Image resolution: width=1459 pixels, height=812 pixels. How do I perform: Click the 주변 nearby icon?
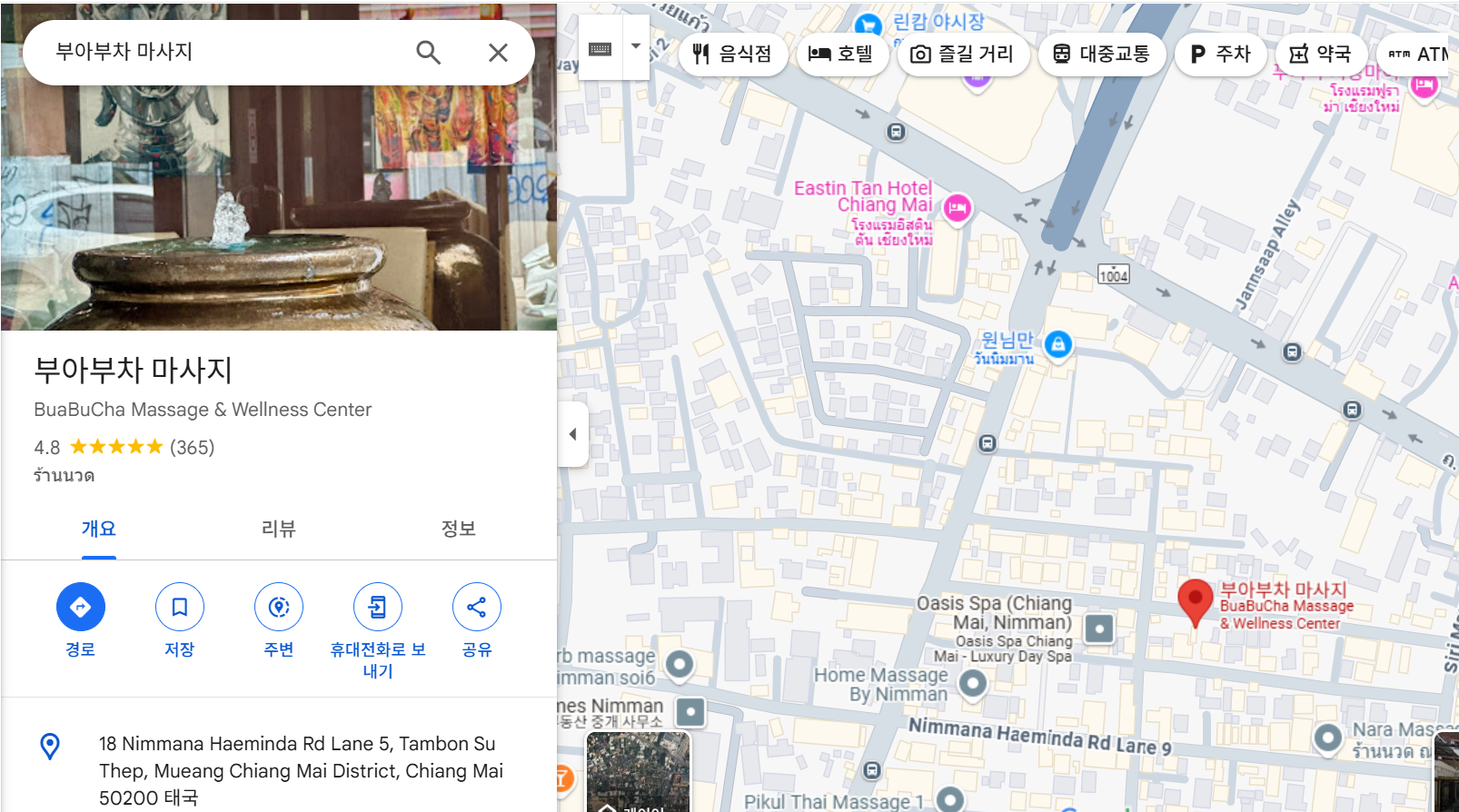279,607
